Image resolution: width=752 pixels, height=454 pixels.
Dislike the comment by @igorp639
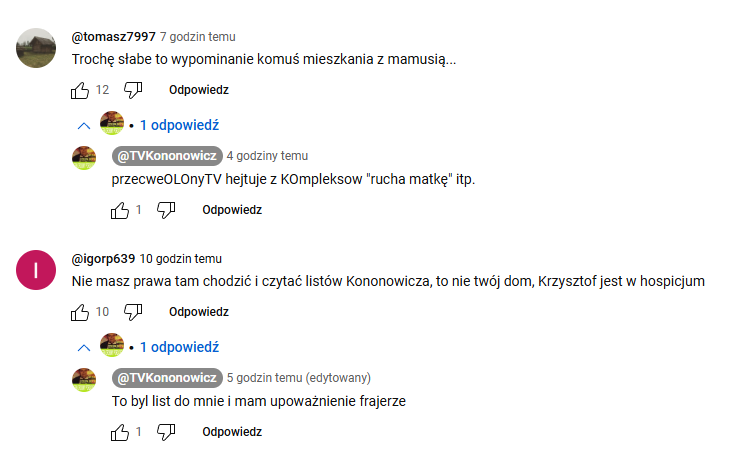pos(133,312)
